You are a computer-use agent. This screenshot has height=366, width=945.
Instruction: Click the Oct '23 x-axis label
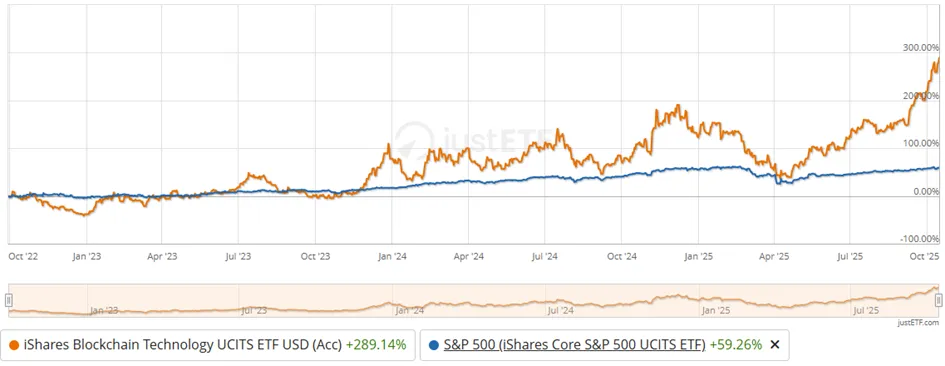coord(316,256)
